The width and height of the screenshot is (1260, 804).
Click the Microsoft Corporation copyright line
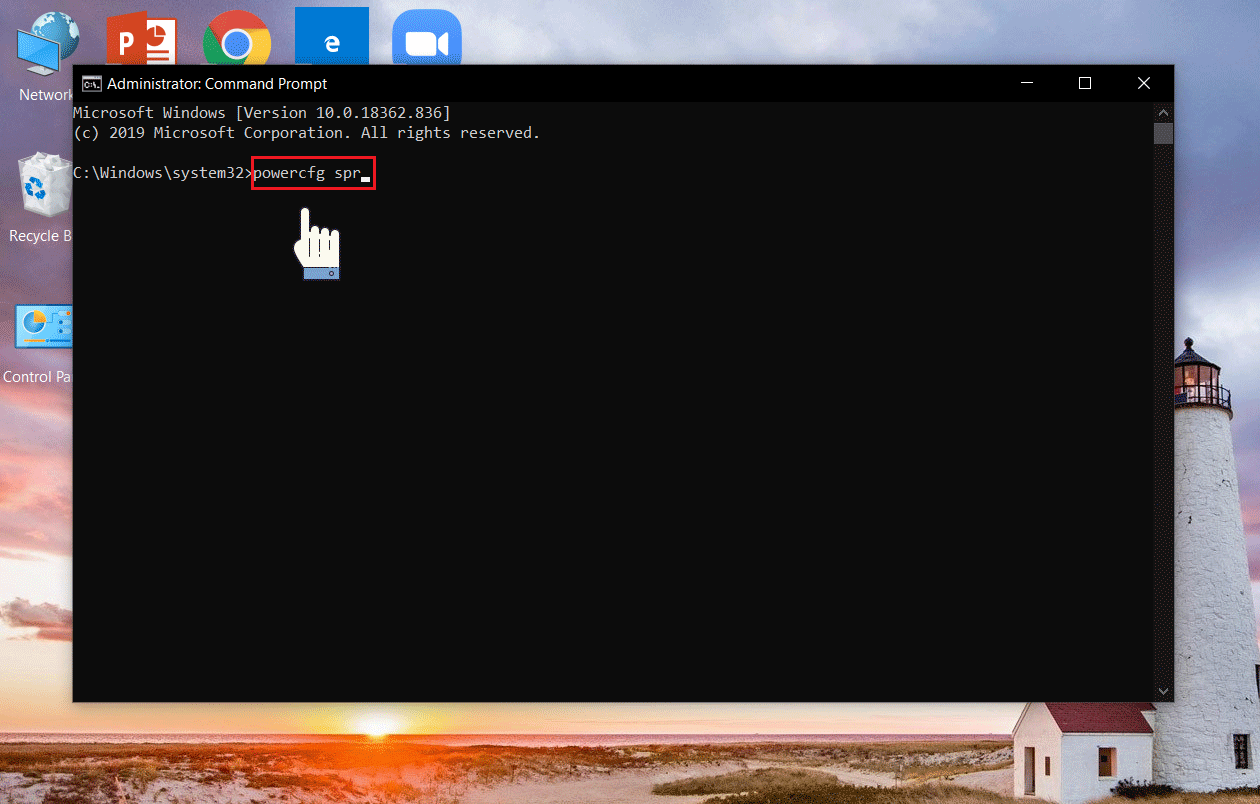[306, 133]
